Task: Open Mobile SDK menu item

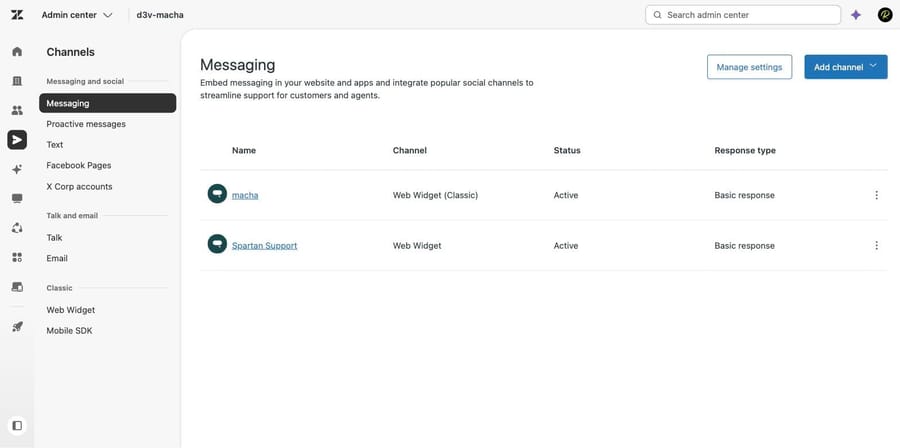Action: click(69, 330)
